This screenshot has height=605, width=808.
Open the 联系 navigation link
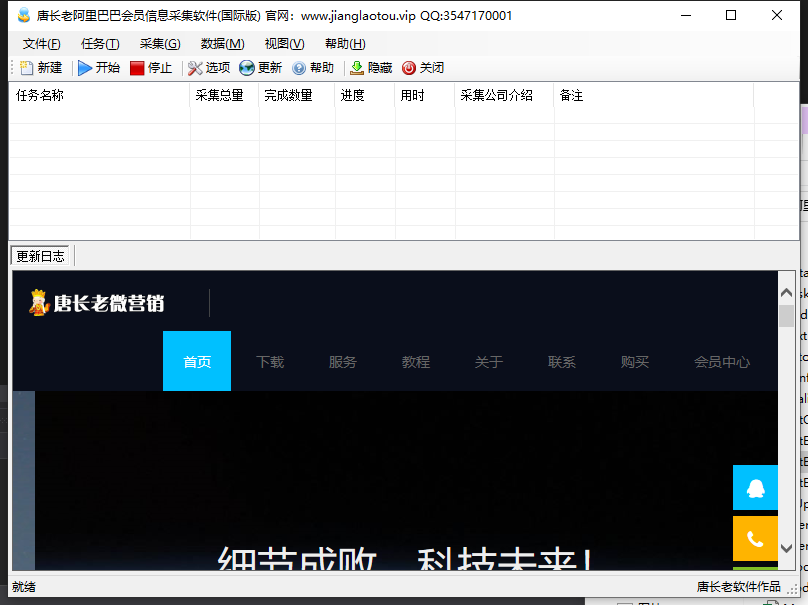click(x=562, y=362)
